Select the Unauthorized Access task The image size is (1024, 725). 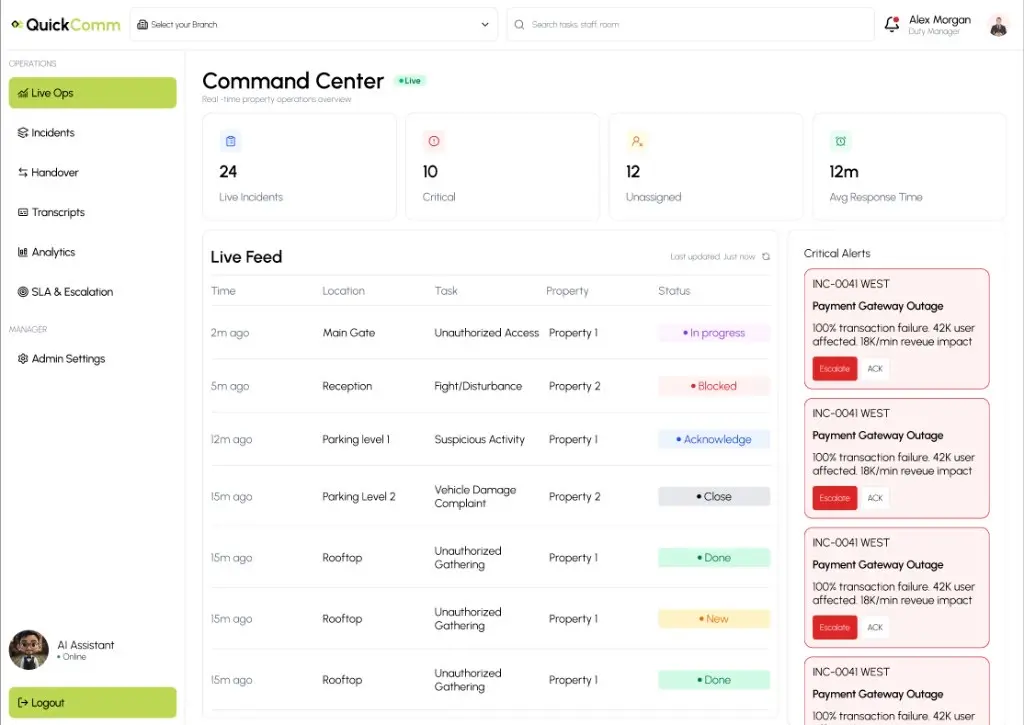click(x=487, y=333)
